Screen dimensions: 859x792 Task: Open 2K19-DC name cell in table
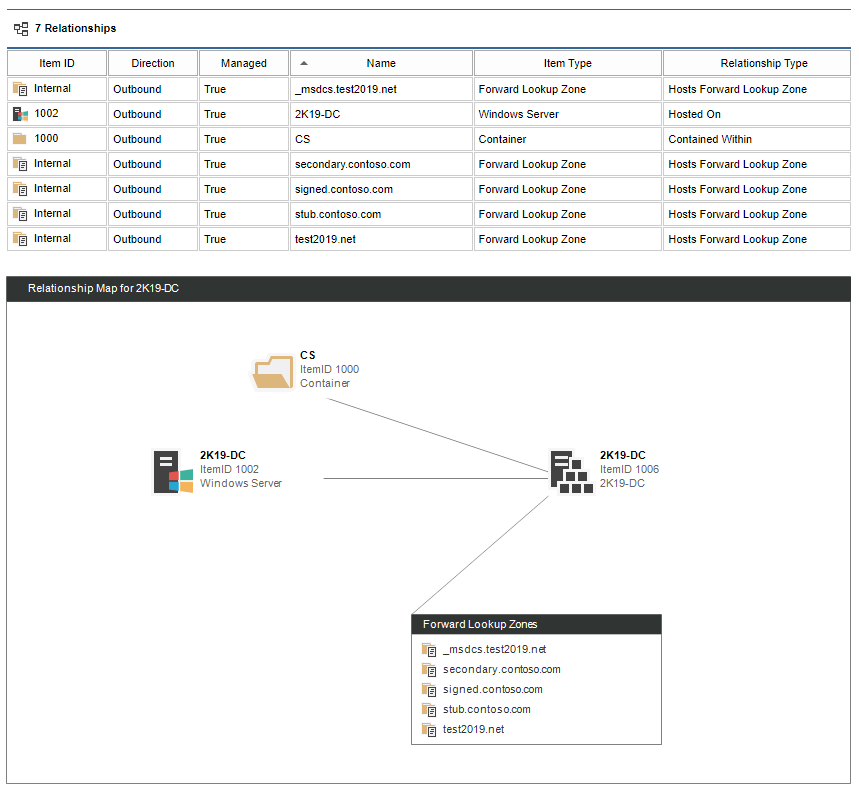(317, 114)
